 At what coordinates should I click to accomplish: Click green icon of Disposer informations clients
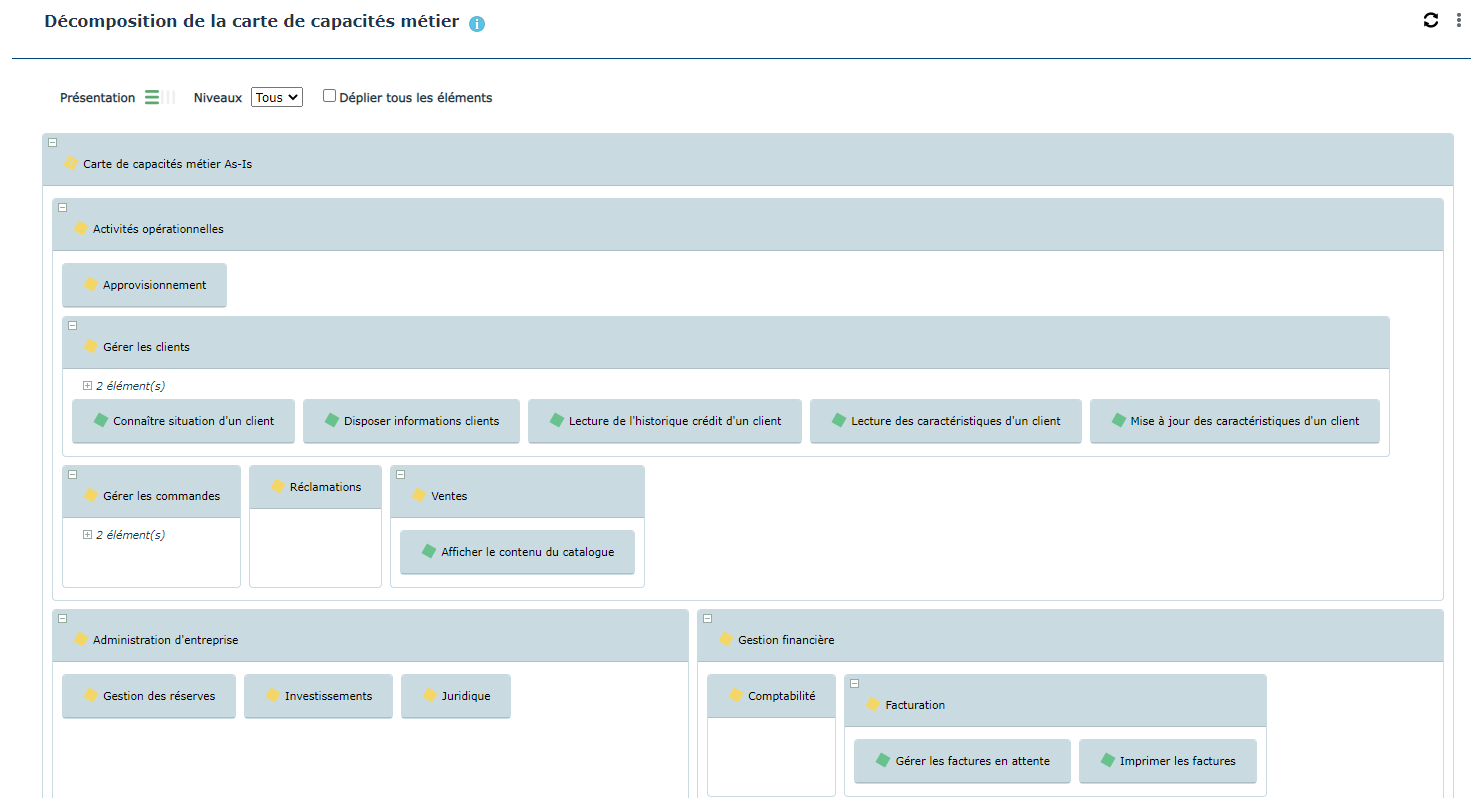(x=332, y=420)
